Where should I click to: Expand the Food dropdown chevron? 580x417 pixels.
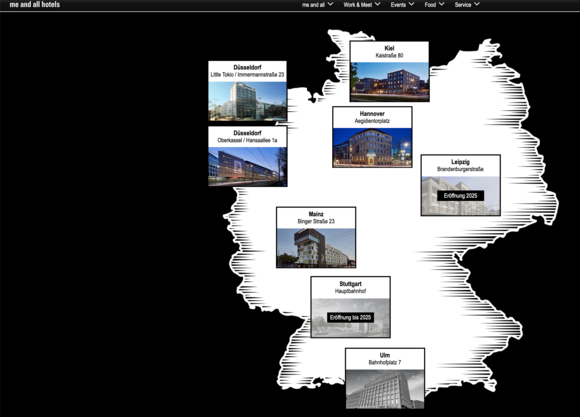[442, 4]
